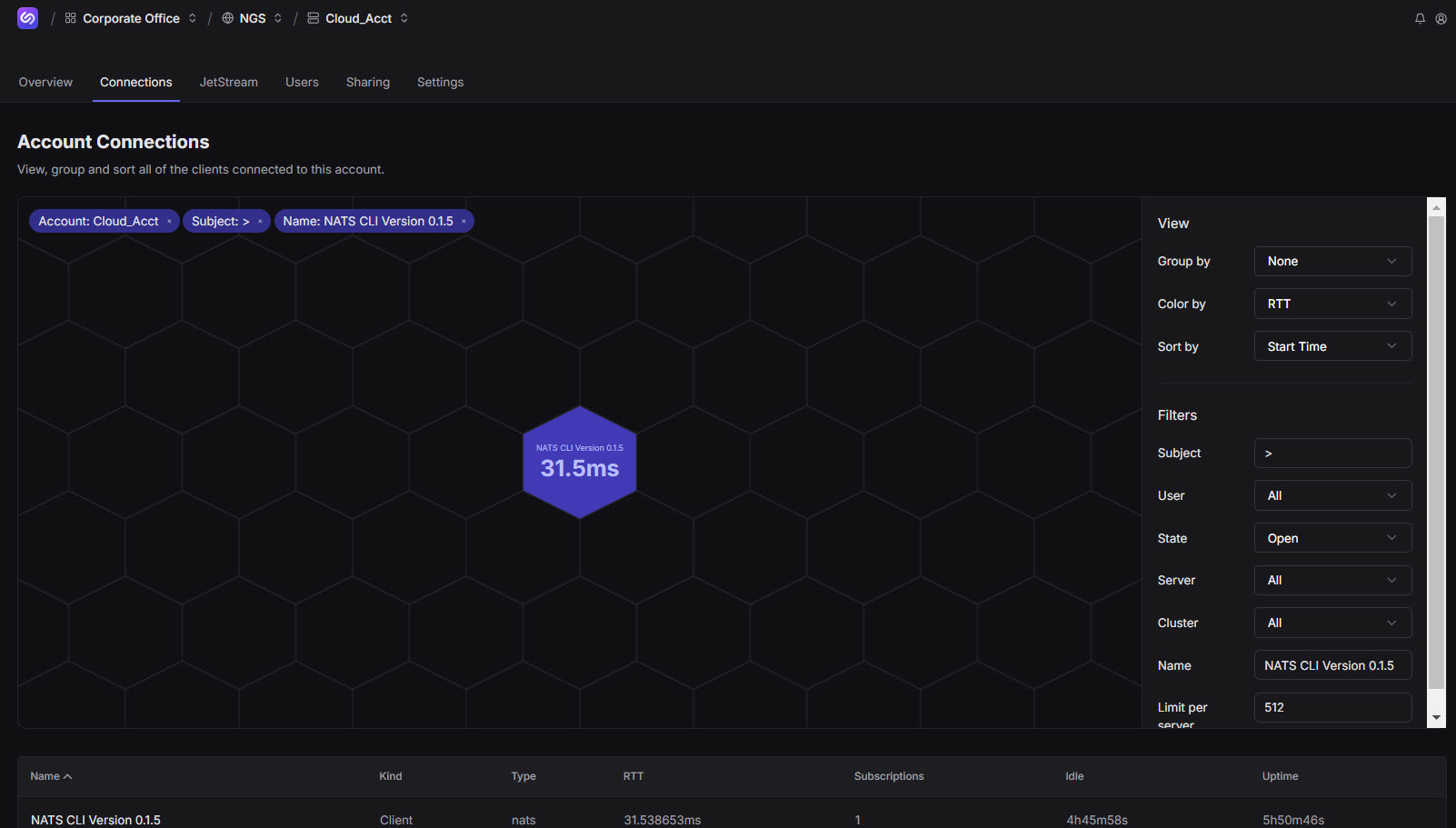Expand the Cloud_Acct account switcher
Image resolution: width=1456 pixels, height=828 pixels.
coord(404,18)
